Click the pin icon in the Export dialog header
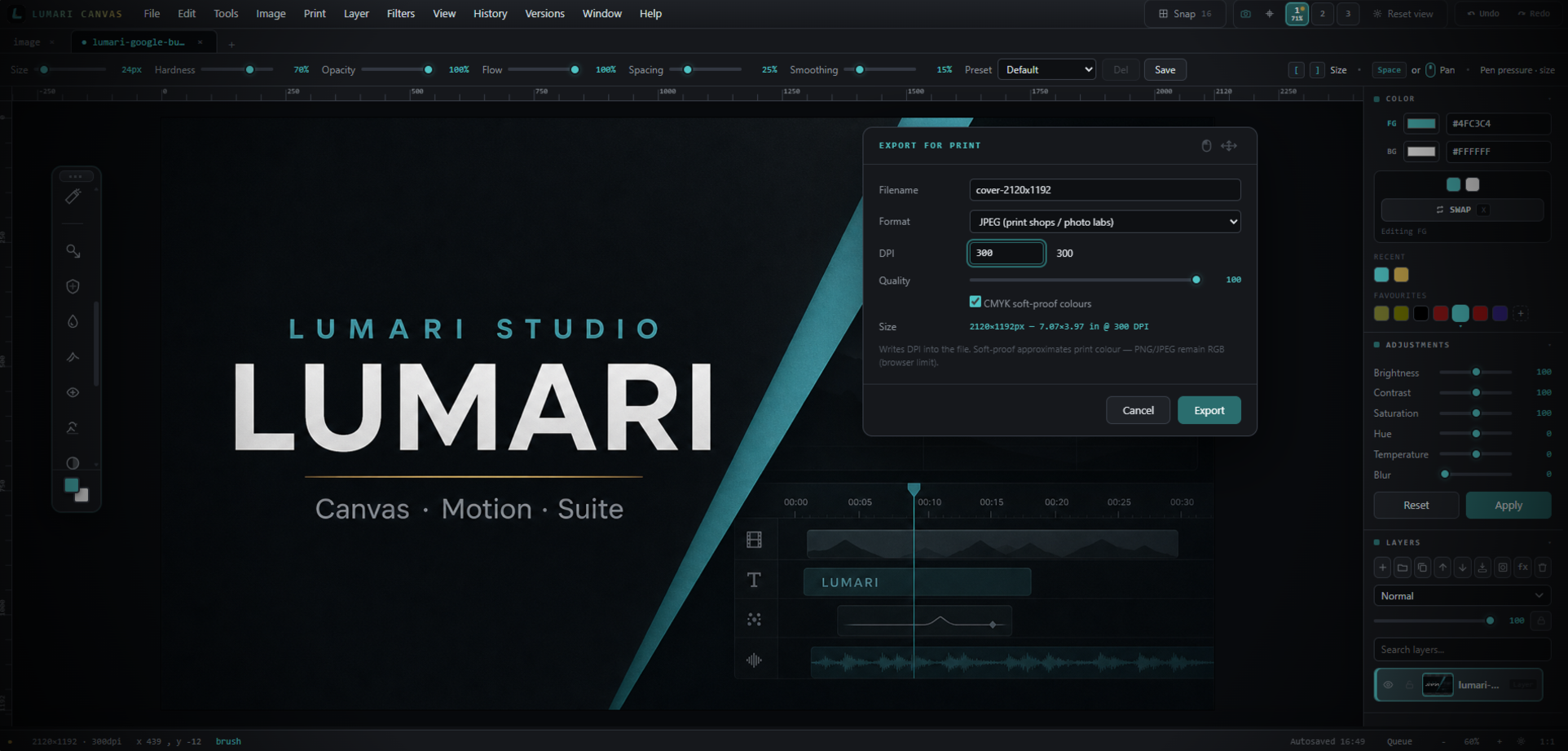 pyautogui.click(x=1206, y=146)
